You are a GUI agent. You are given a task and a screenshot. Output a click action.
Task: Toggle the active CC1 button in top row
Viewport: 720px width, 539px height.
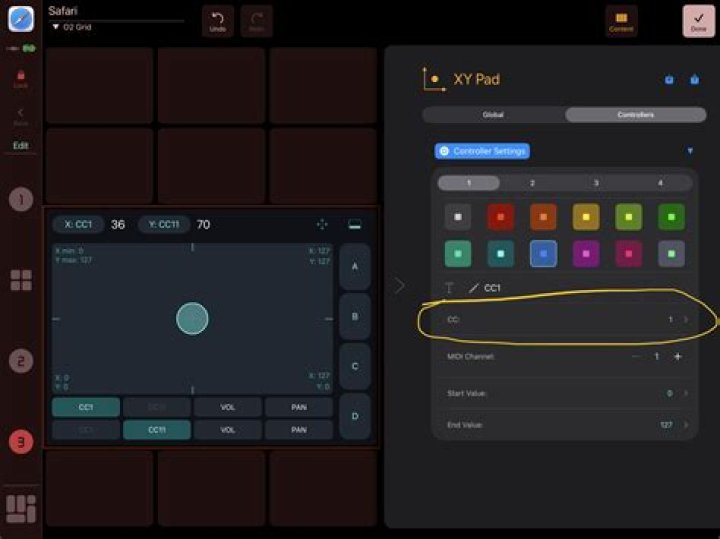tap(86, 407)
